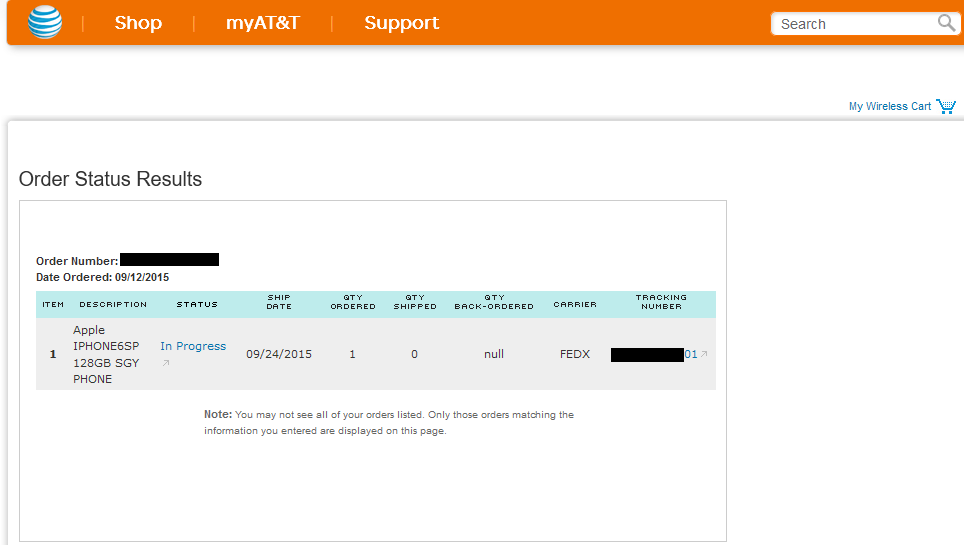Screen dimensions: 964x545
Task: Click the null back-ordered cell
Action: pyautogui.click(x=494, y=354)
